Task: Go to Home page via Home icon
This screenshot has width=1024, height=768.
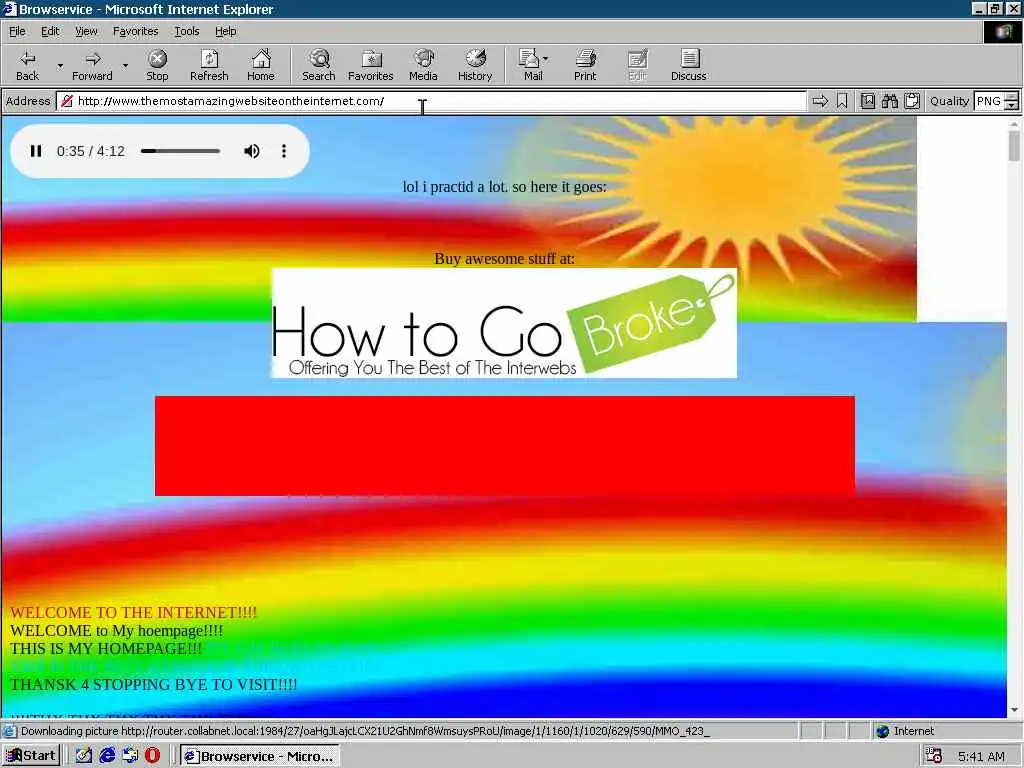Action: pos(261,65)
